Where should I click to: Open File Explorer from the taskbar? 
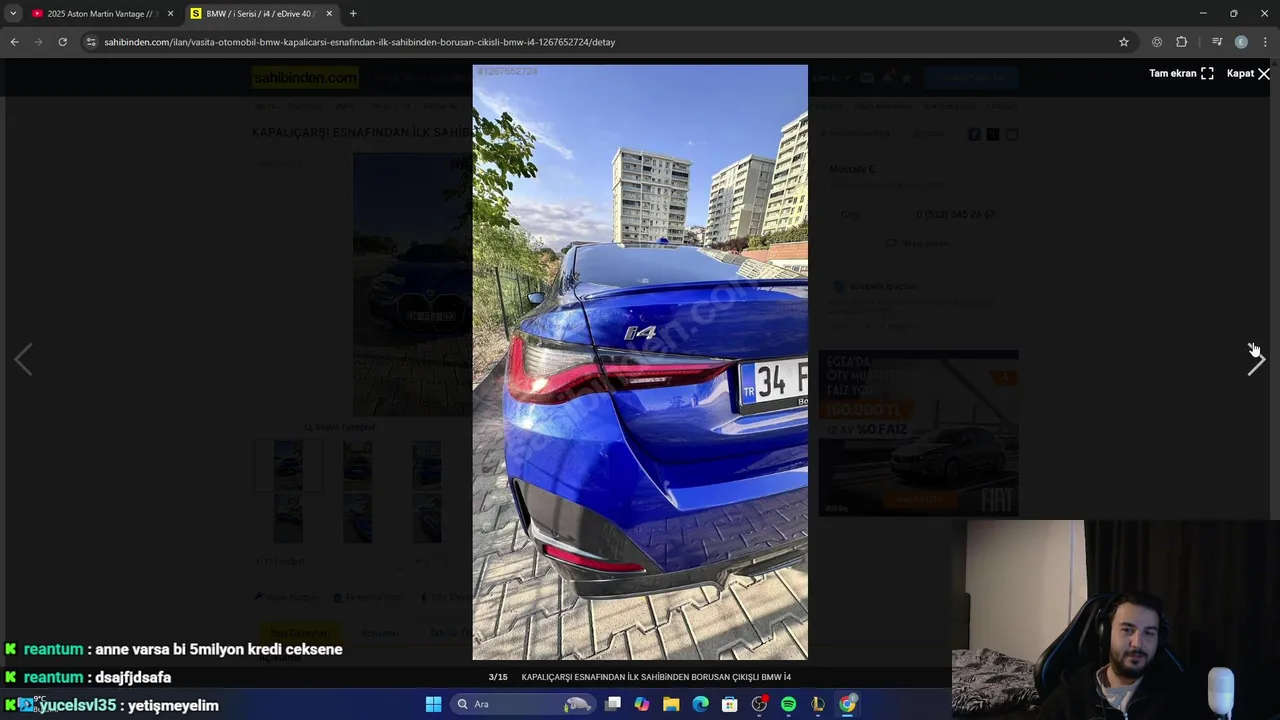tap(671, 704)
